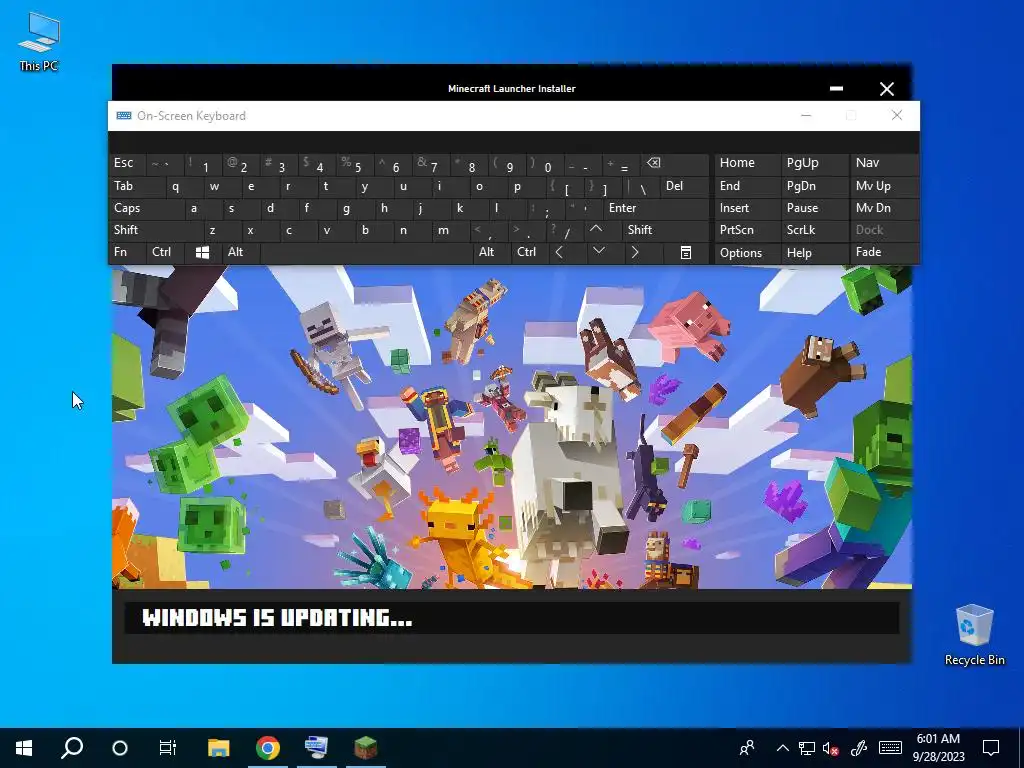Tap the Enter key
The image size is (1024, 768).
(x=655, y=208)
